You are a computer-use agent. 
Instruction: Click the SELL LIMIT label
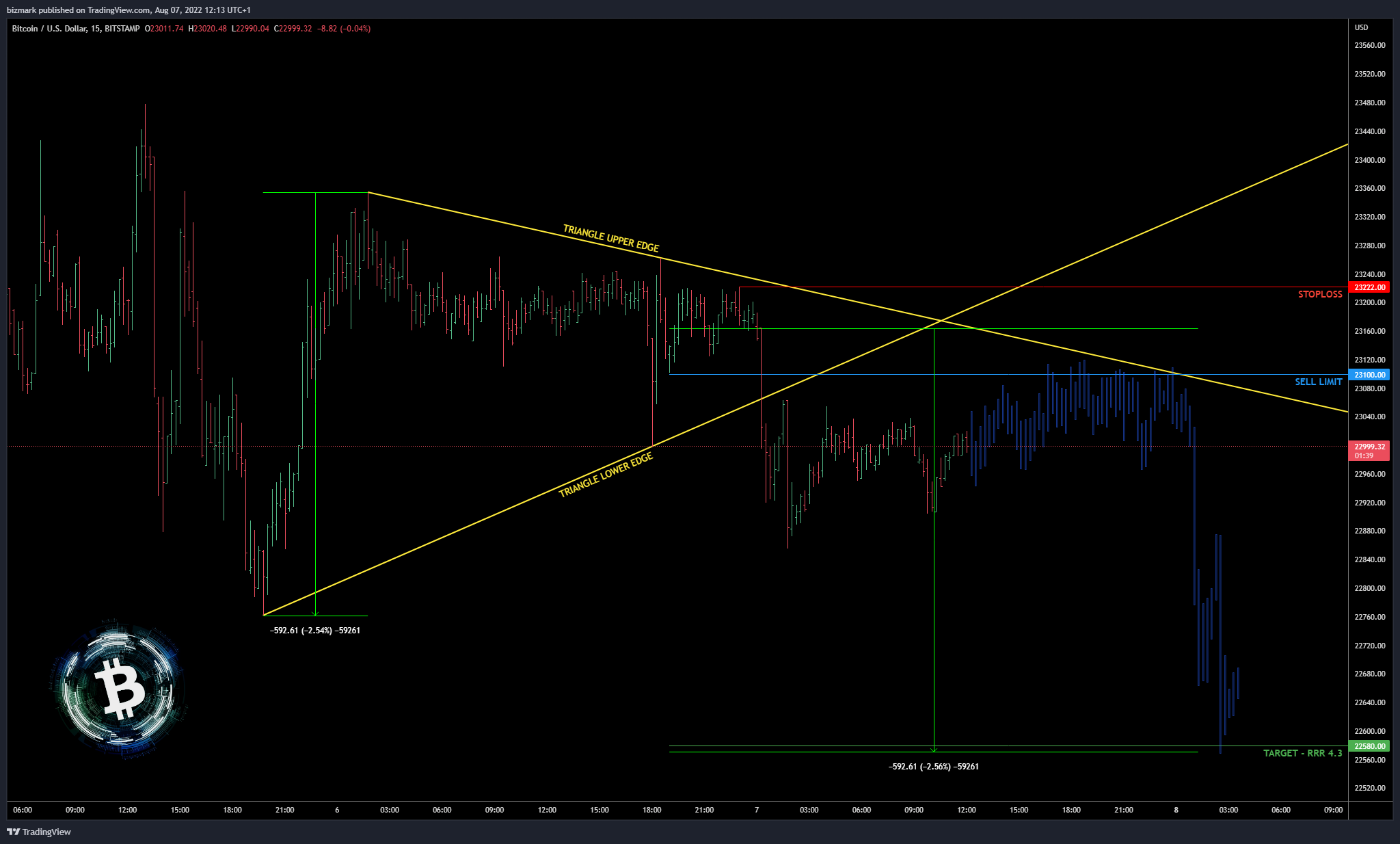pyautogui.click(x=1319, y=382)
